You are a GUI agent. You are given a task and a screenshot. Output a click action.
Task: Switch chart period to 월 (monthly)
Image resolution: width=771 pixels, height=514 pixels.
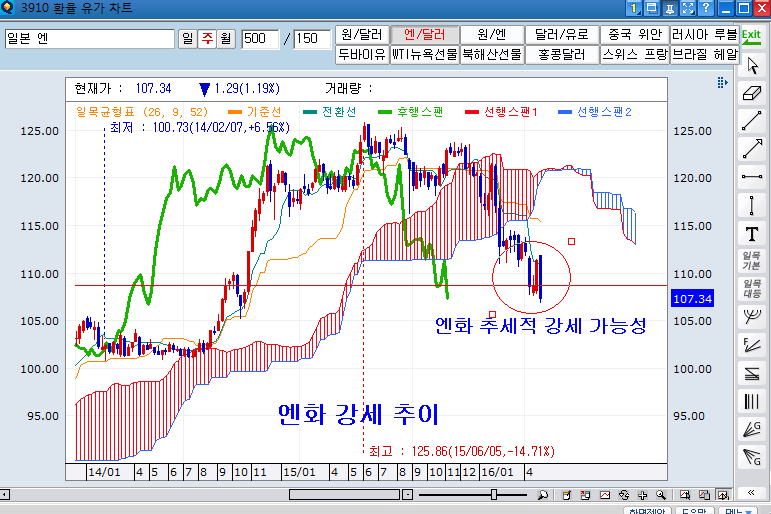226,39
